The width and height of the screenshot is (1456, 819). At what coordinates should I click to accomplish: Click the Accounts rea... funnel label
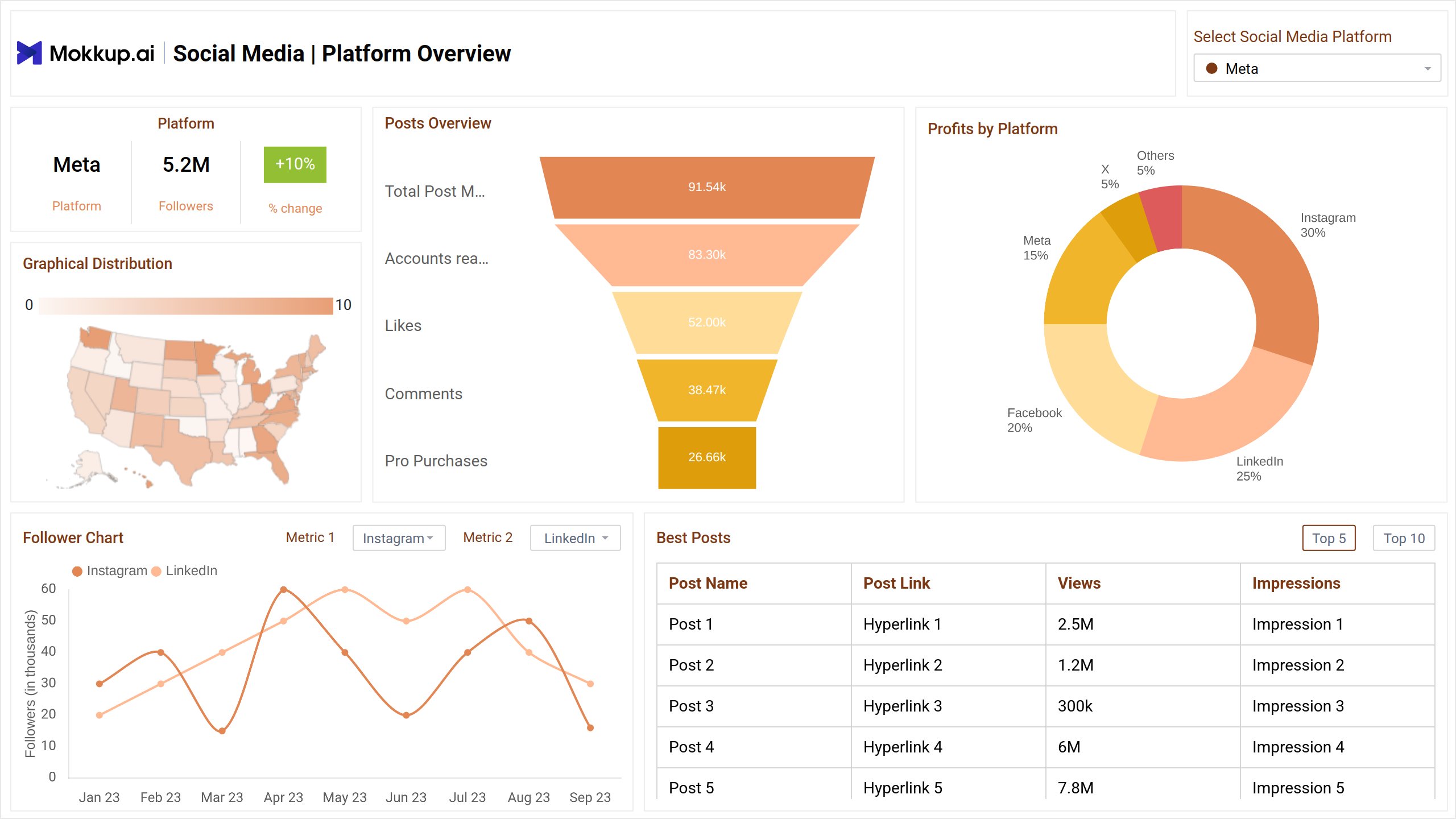point(436,258)
